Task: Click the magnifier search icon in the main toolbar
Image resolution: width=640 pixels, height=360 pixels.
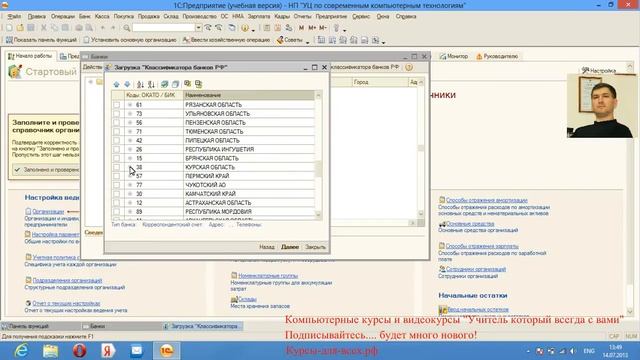Action: [x=127, y=28]
